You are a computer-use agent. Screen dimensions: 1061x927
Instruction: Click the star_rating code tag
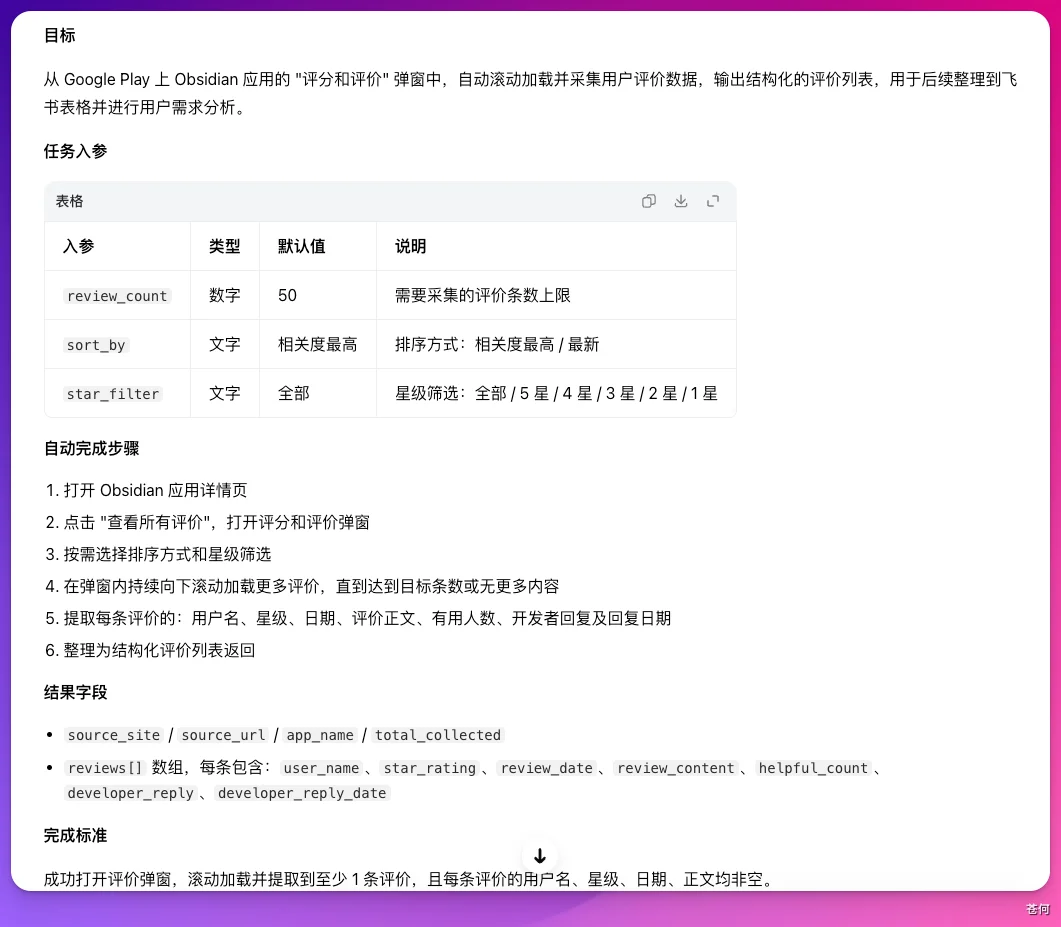tap(430, 768)
